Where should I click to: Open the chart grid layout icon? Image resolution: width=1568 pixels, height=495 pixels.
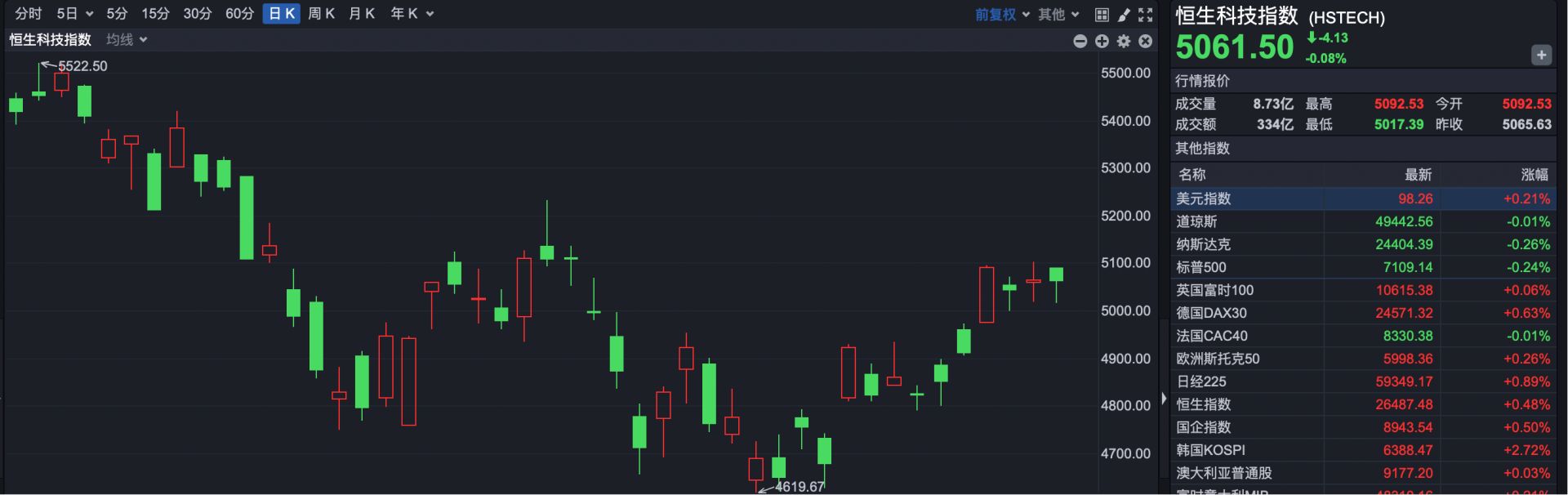[x=1102, y=15]
